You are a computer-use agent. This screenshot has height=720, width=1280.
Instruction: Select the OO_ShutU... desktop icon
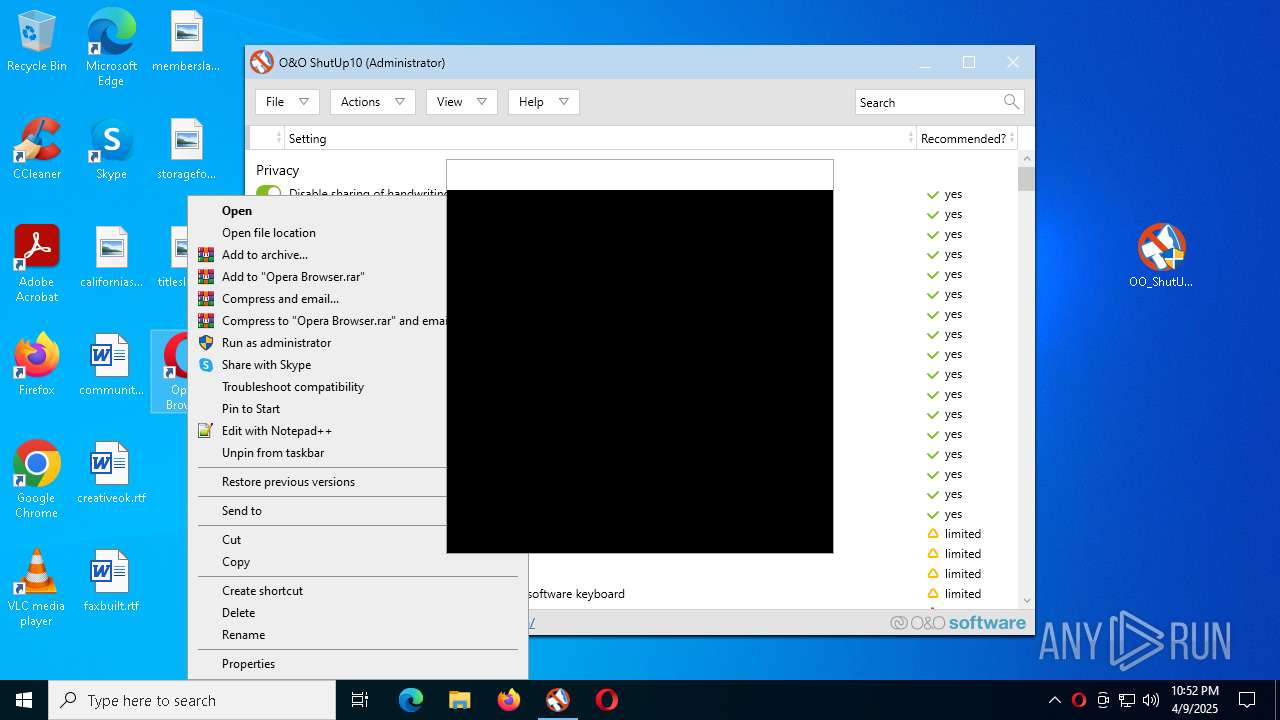(x=1161, y=256)
